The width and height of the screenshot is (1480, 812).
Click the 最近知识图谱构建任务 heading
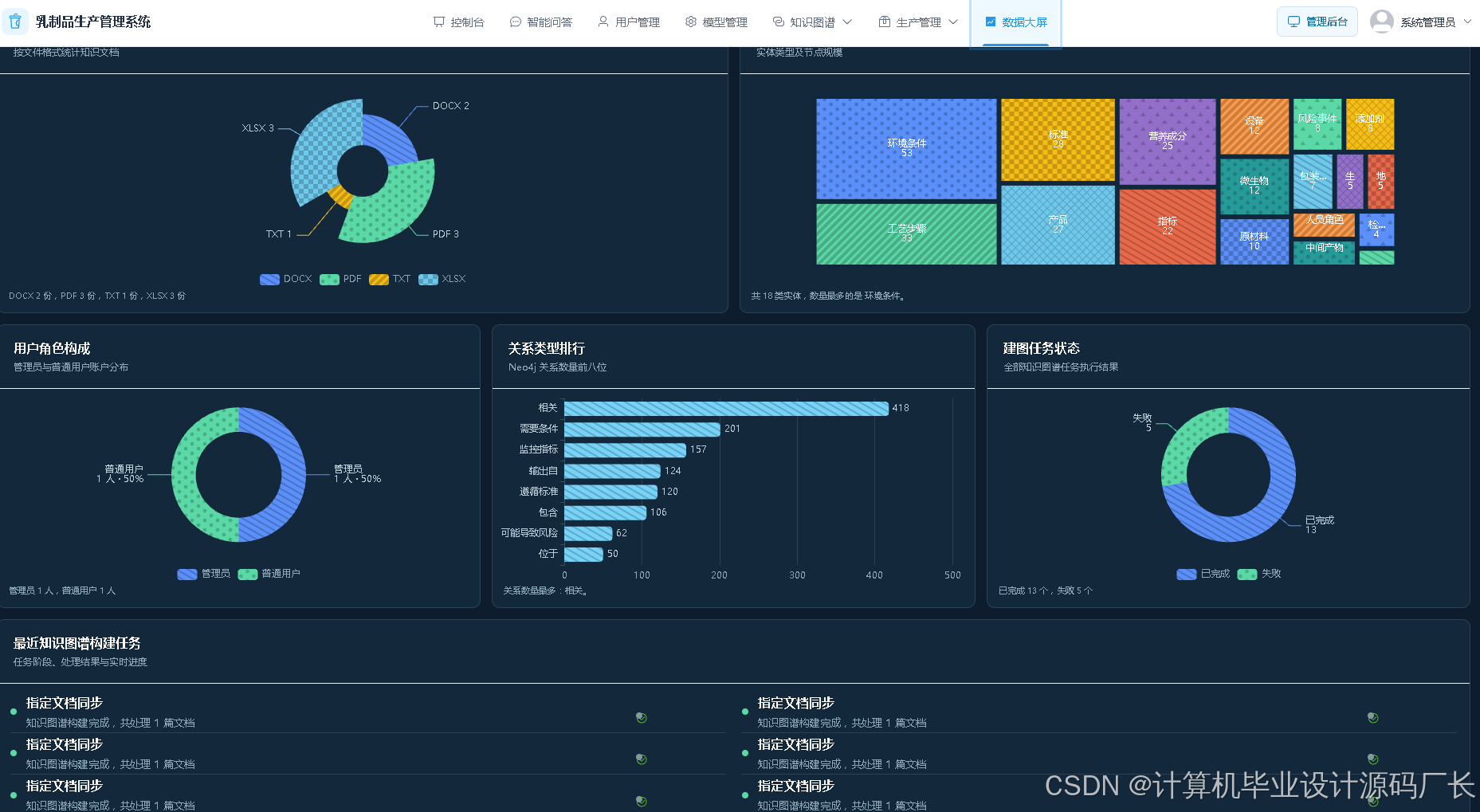point(77,643)
